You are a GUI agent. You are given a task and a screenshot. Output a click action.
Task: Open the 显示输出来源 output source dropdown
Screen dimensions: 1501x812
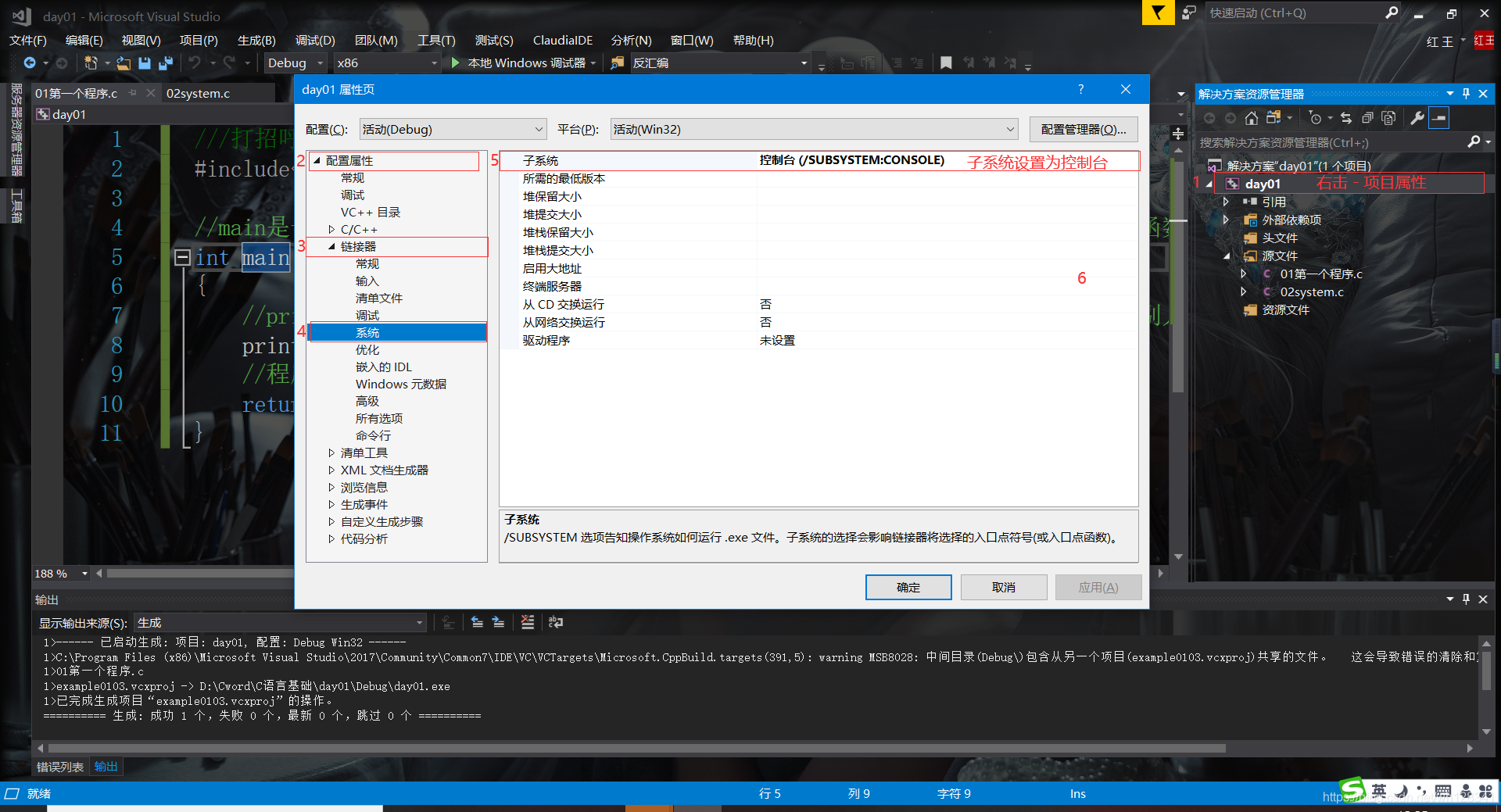pyautogui.click(x=281, y=623)
